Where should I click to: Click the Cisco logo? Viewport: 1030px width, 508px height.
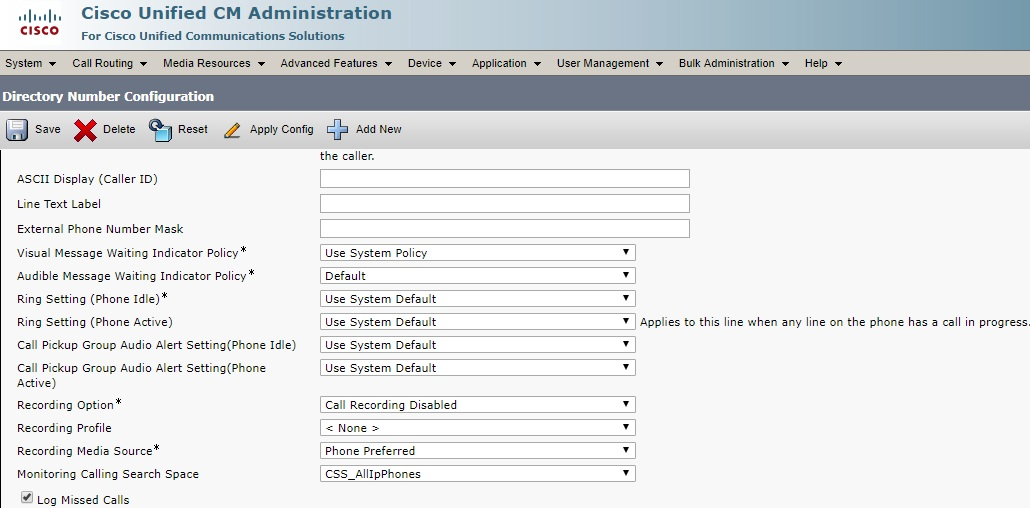39,22
